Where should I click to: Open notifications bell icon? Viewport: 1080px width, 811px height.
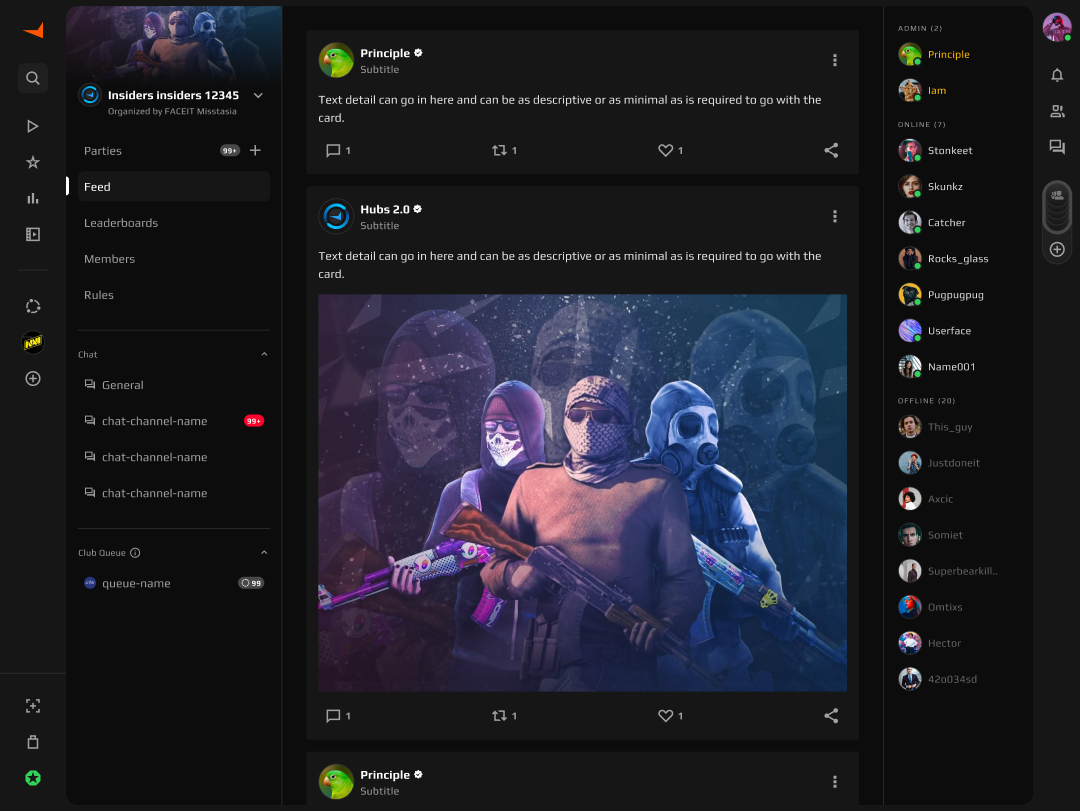pyautogui.click(x=1057, y=75)
